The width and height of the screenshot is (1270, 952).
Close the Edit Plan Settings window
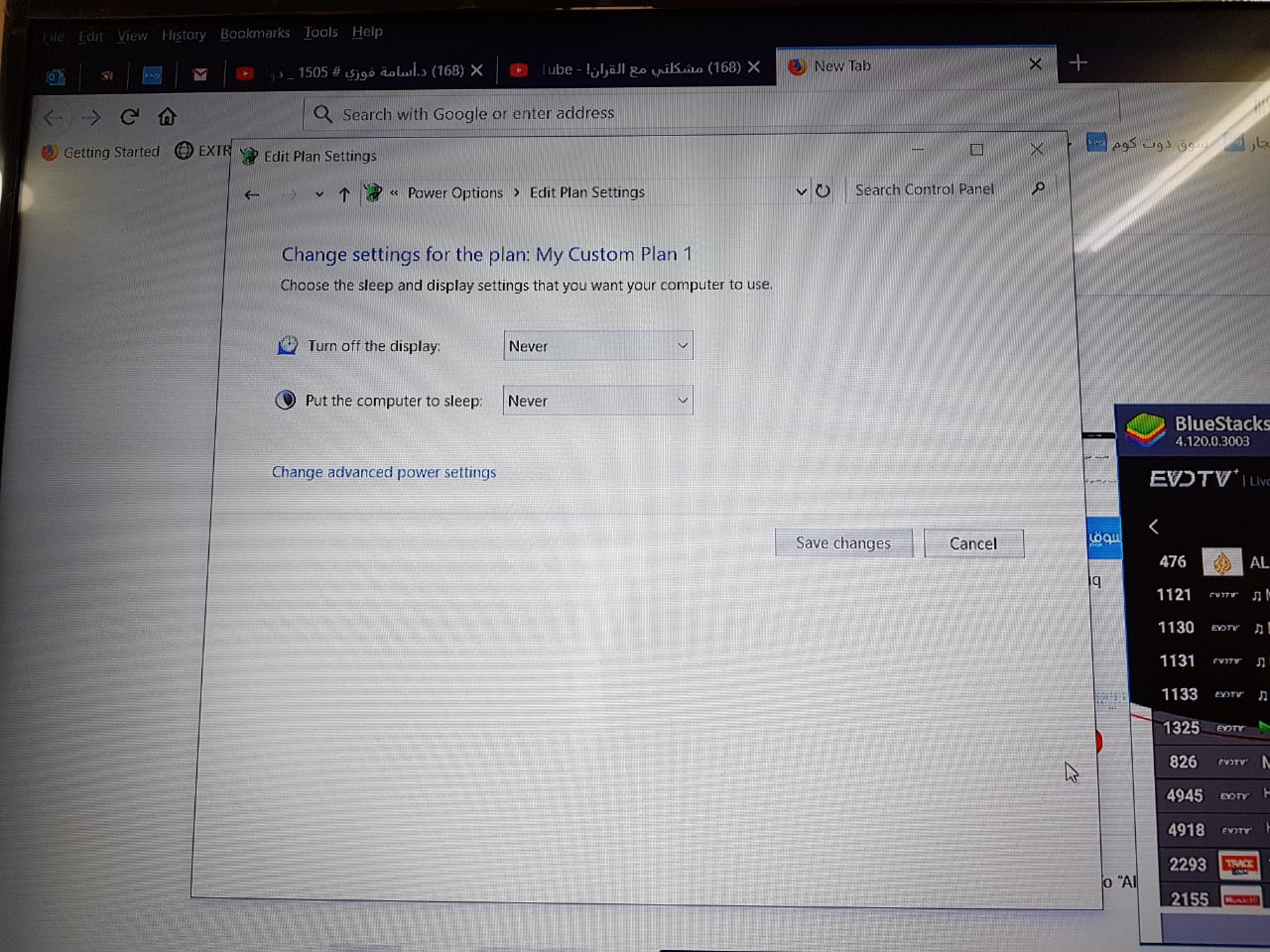tap(1037, 149)
